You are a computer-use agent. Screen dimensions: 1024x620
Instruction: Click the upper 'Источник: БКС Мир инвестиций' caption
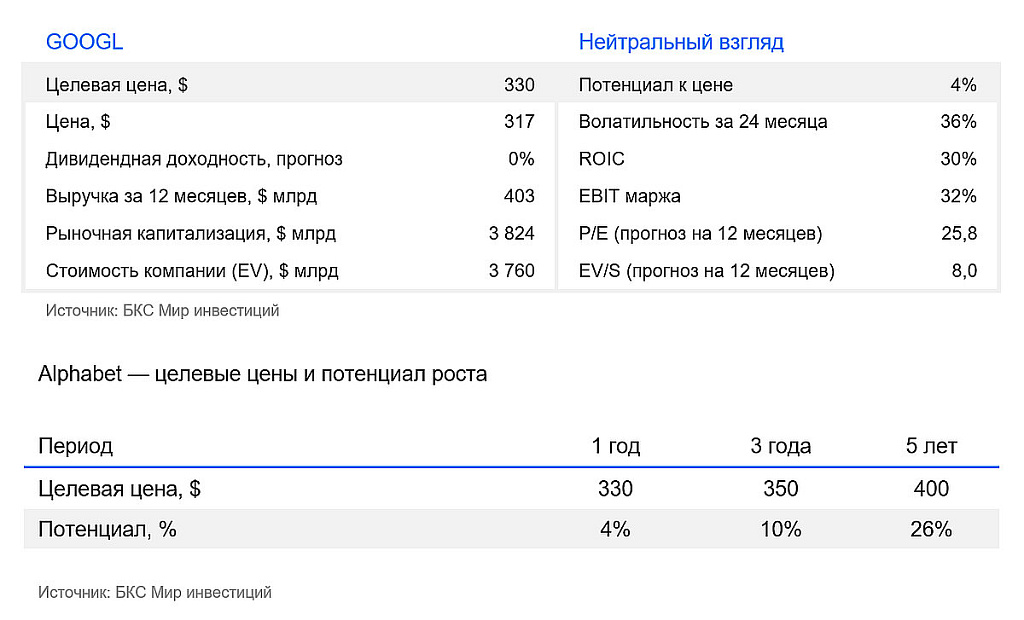pos(162,311)
